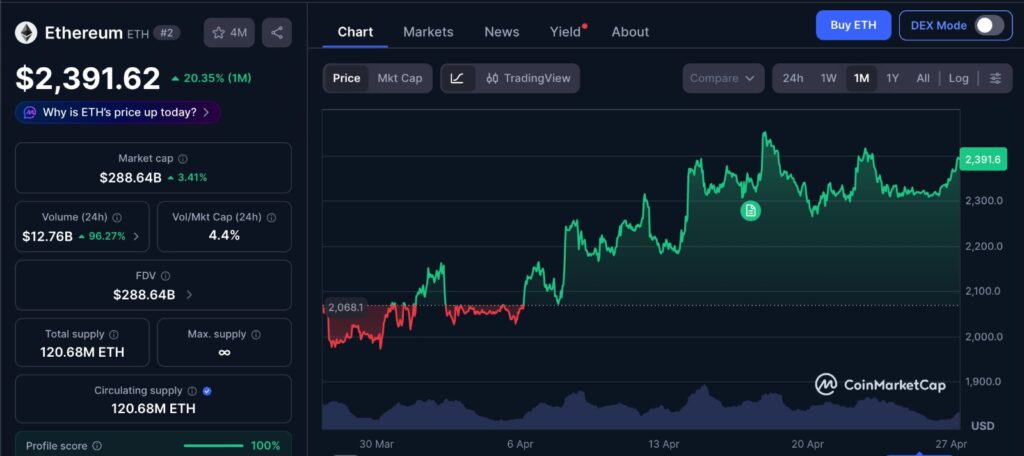
Task: Open the share icon button
Action: tap(277, 33)
